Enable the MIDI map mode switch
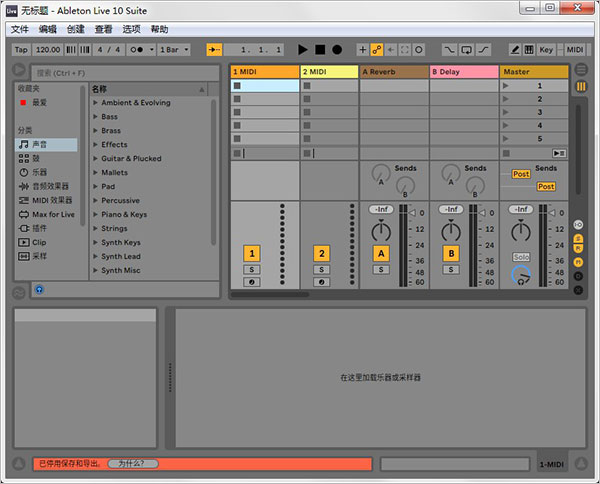Image resolution: width=600 pixels, height=484 pixels. tap(575, 49)
